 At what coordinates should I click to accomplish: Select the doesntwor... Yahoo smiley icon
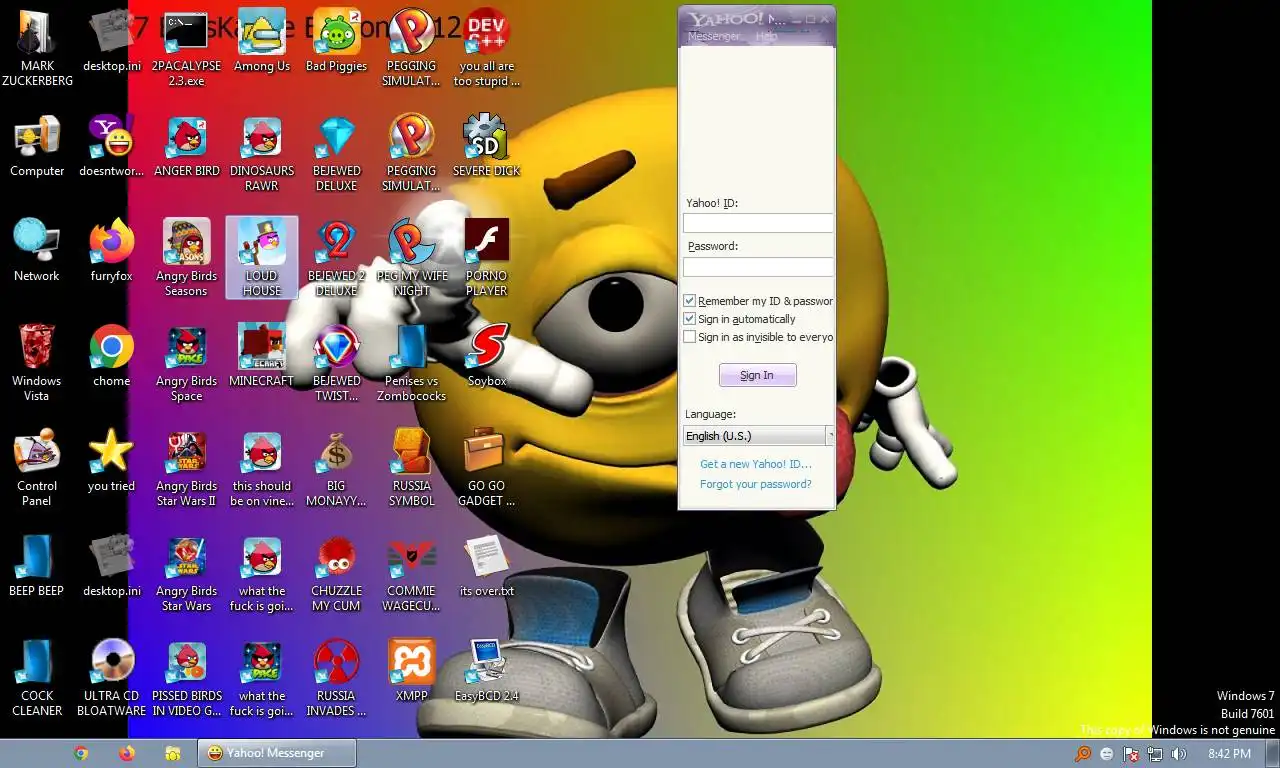tap(111, 146)
